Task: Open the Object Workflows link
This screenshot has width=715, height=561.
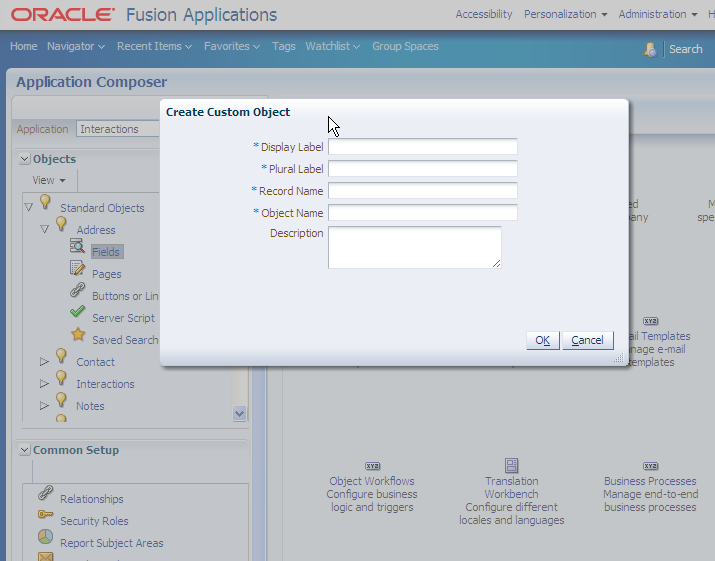Action: 372,481
